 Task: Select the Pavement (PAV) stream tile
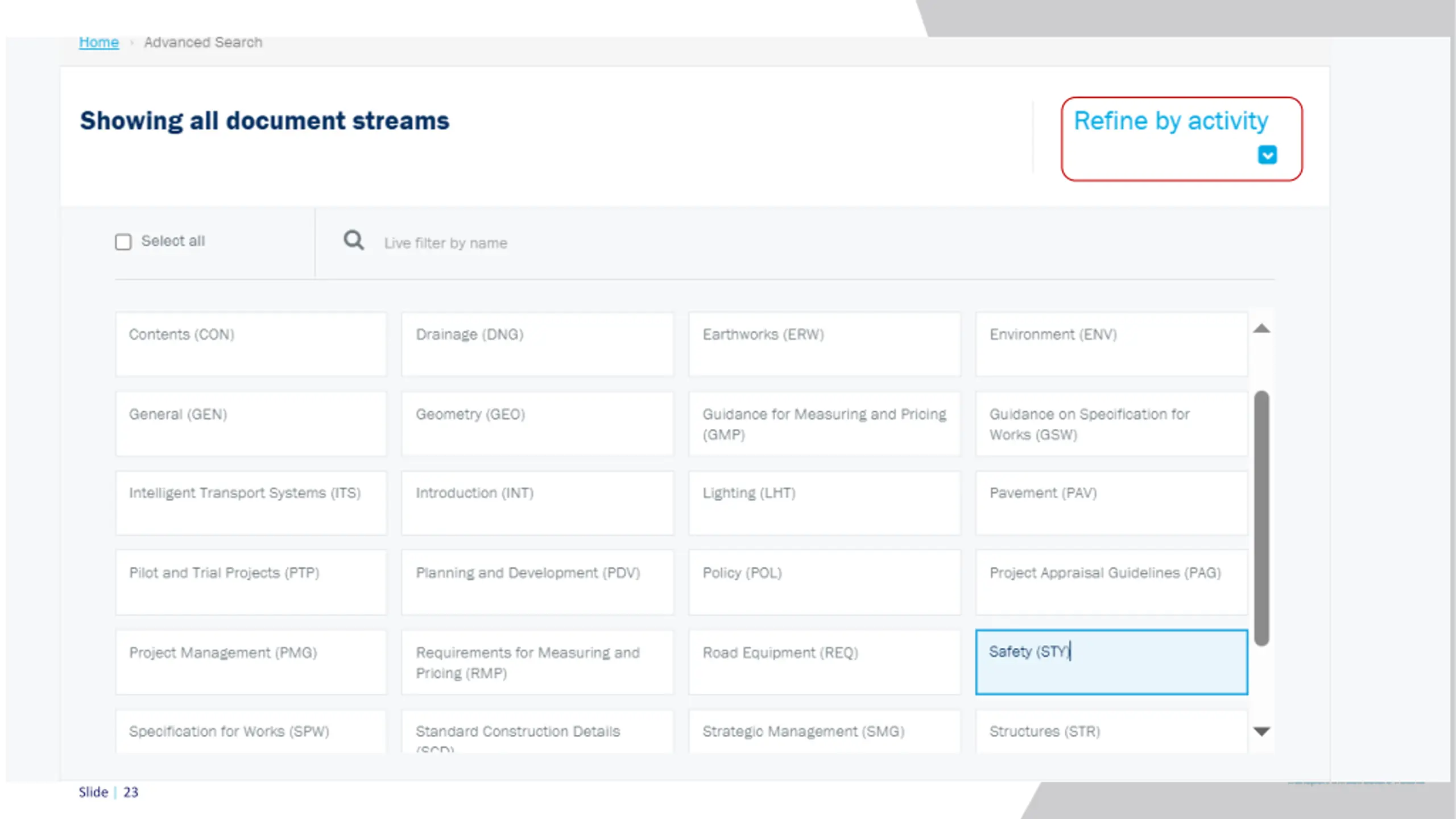coord(1111,503)
